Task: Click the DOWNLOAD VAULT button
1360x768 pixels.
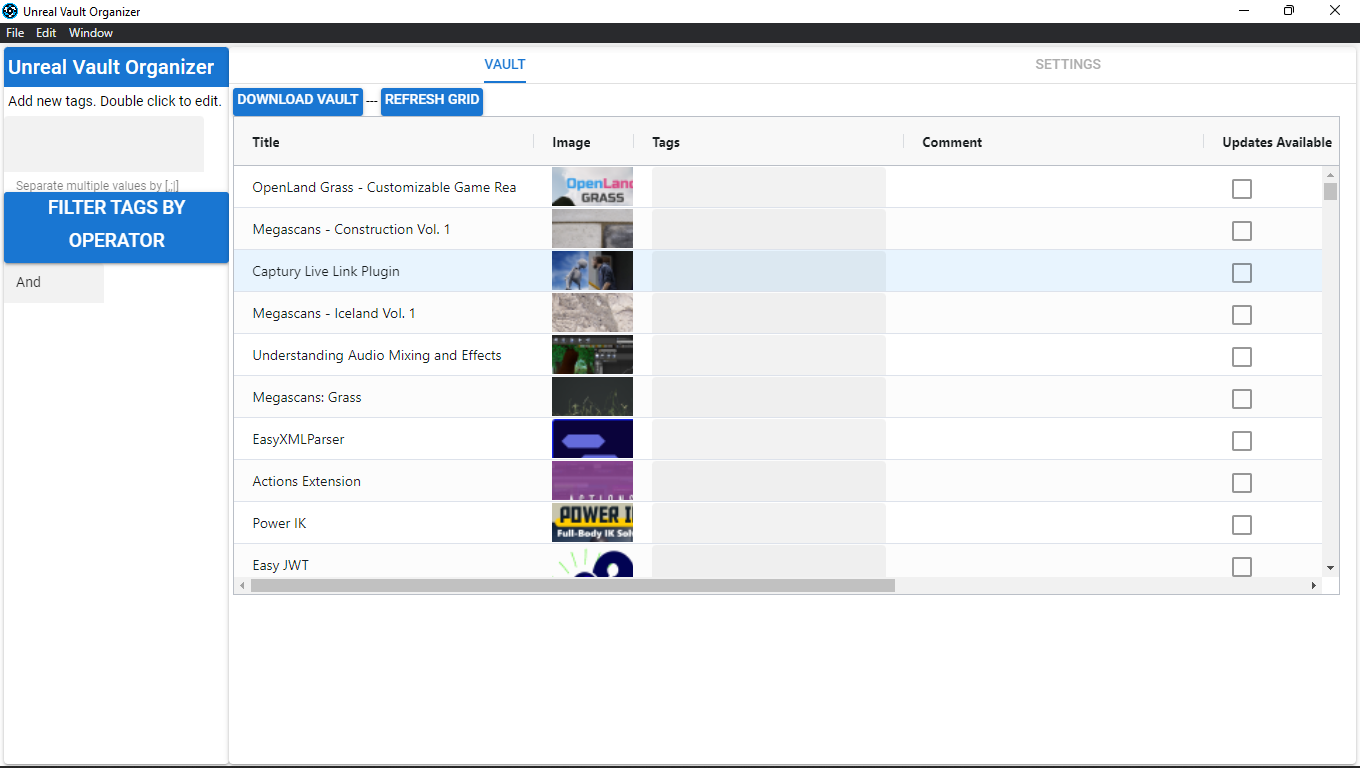Action: click(x=298, y=100)
